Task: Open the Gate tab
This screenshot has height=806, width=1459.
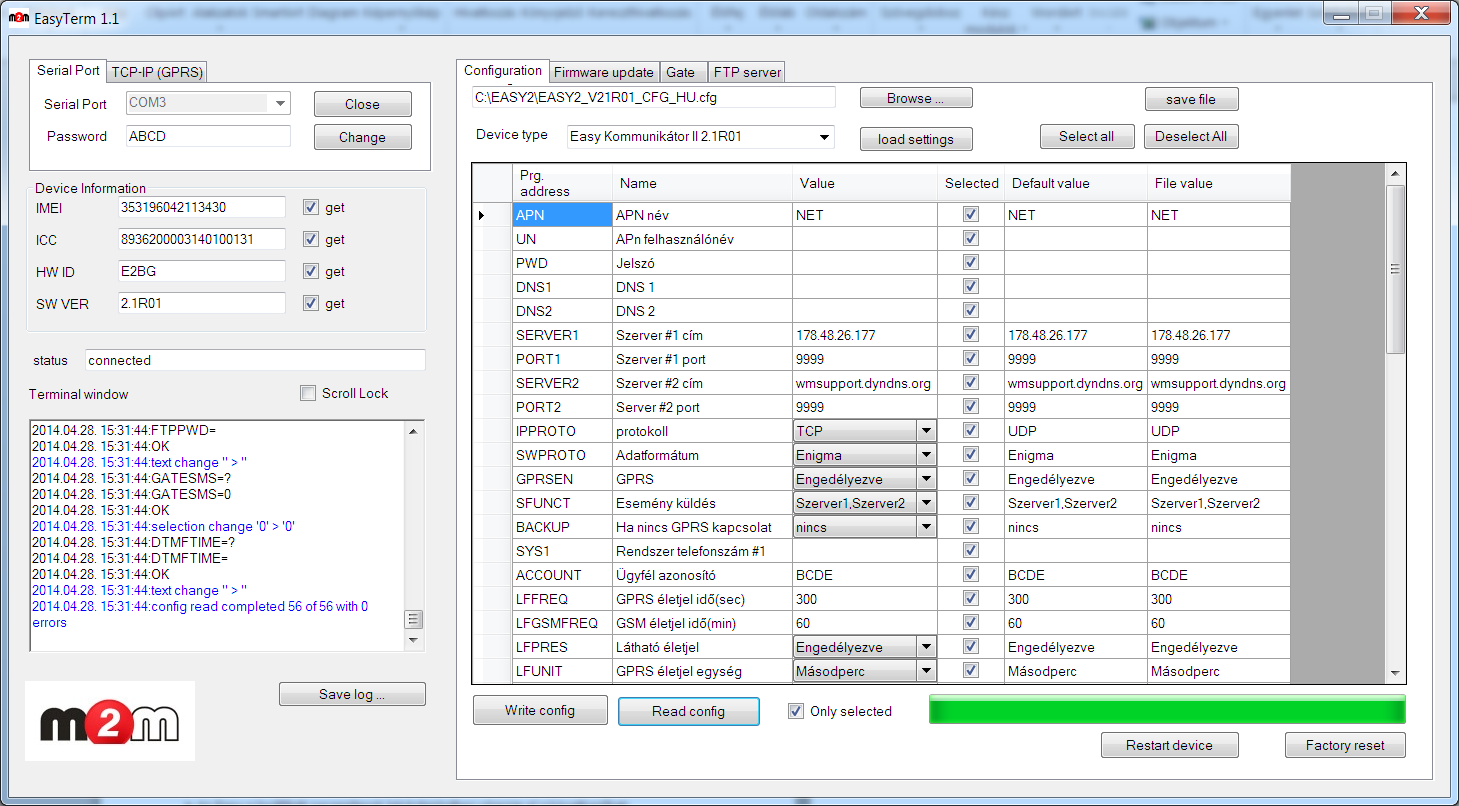Action: (x=681, y=72)
